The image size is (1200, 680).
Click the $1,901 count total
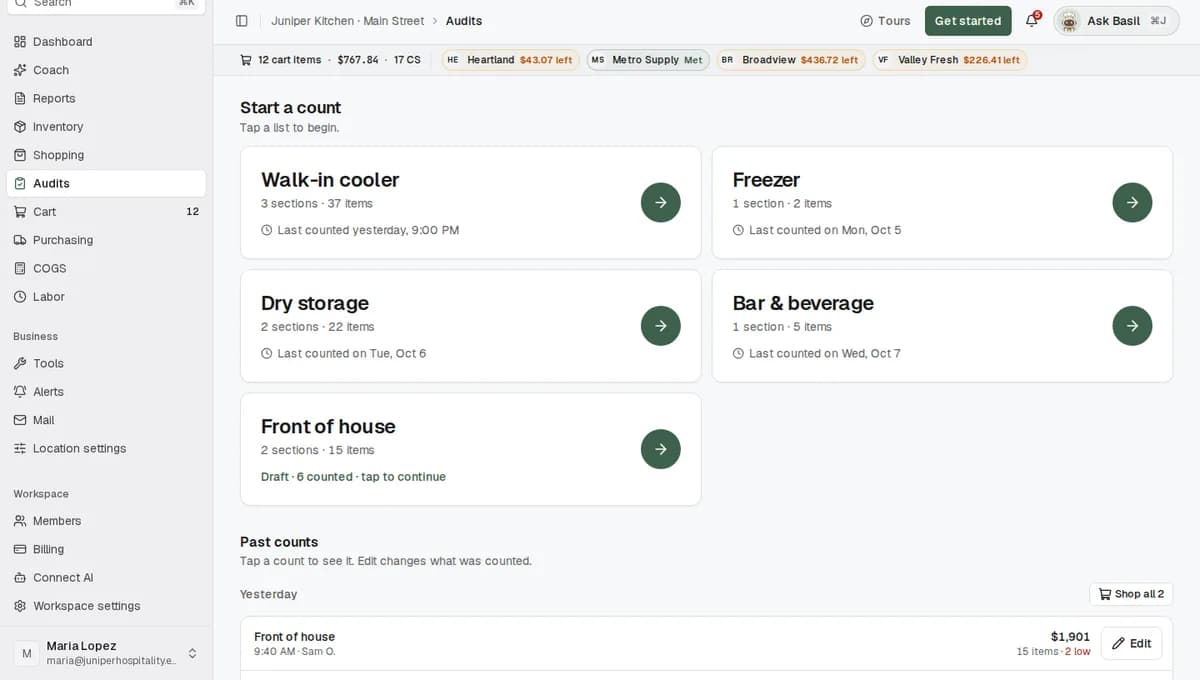pos(1070,637)
